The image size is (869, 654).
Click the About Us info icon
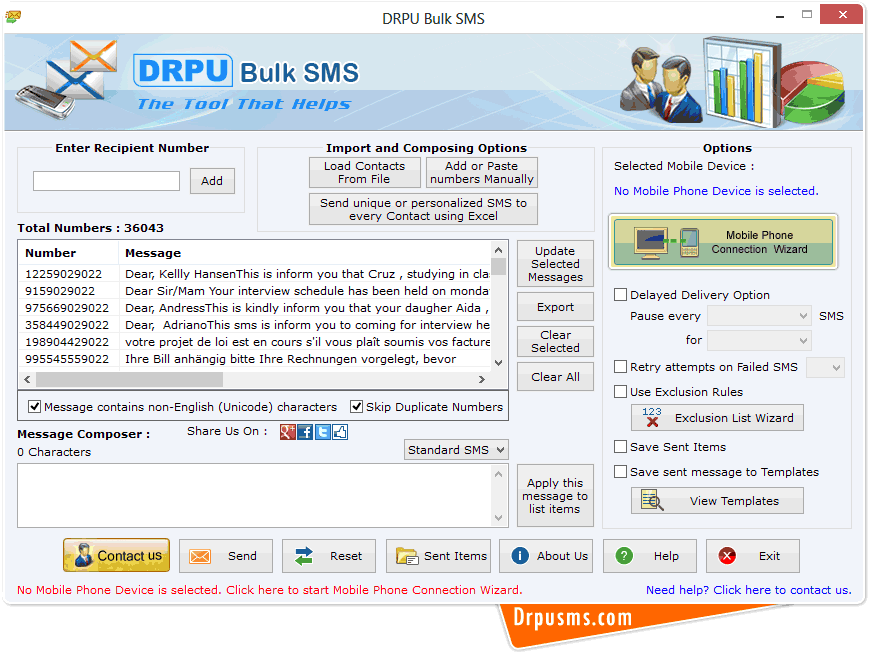click(520, 555)
